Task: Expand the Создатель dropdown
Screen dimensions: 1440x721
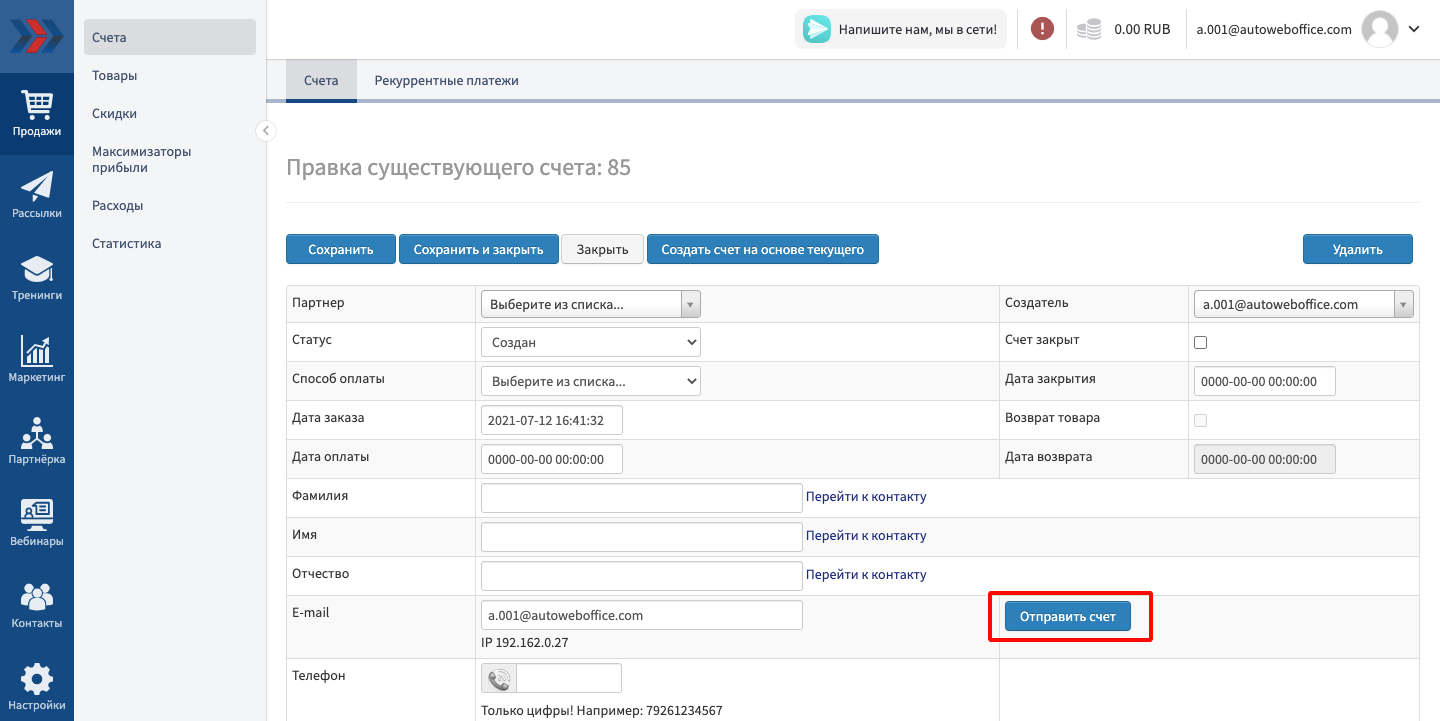Action: pos(1303,304)
